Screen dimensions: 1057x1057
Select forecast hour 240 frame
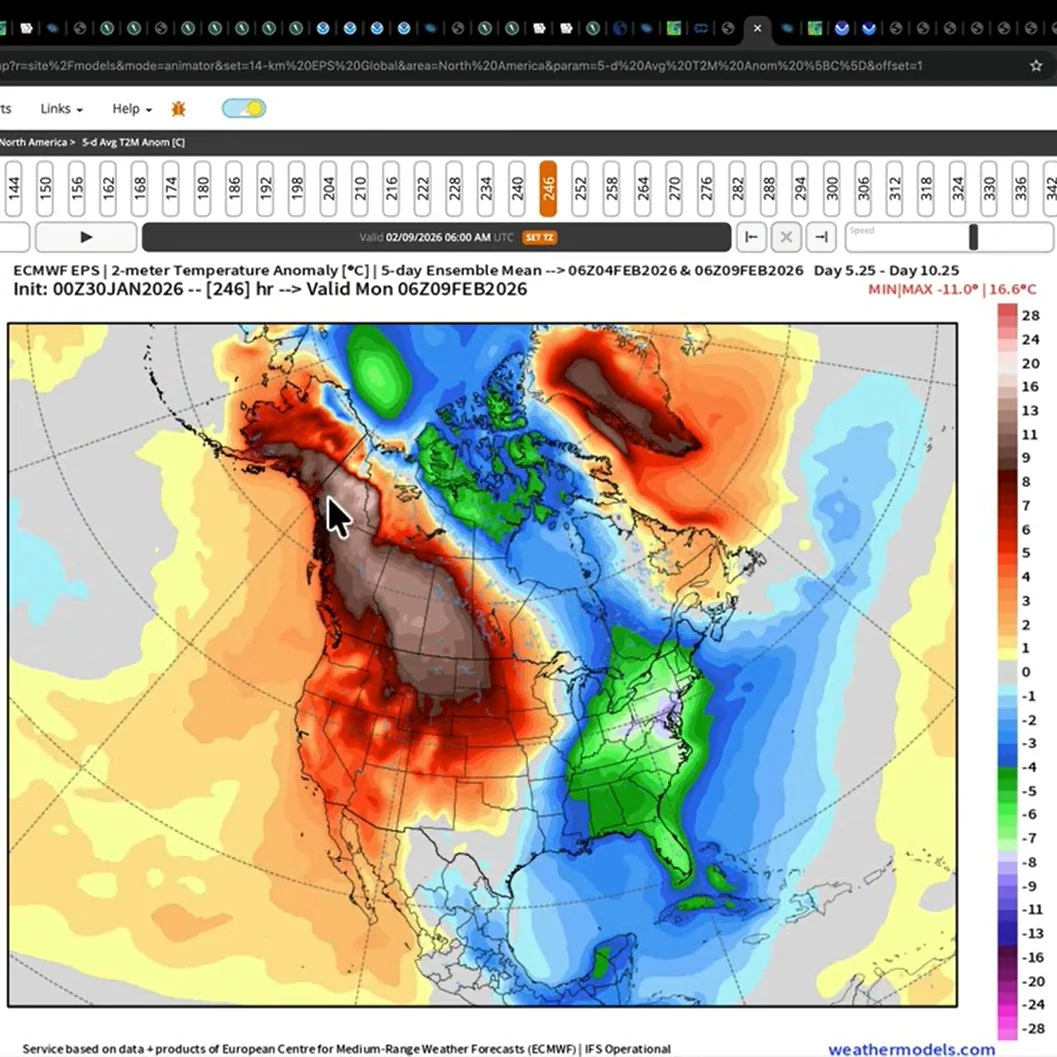coord(517,189)
